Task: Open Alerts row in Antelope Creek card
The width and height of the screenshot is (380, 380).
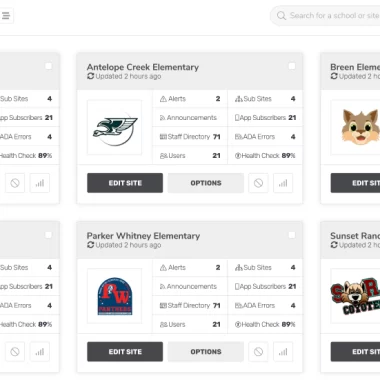Action: (190, 99)
